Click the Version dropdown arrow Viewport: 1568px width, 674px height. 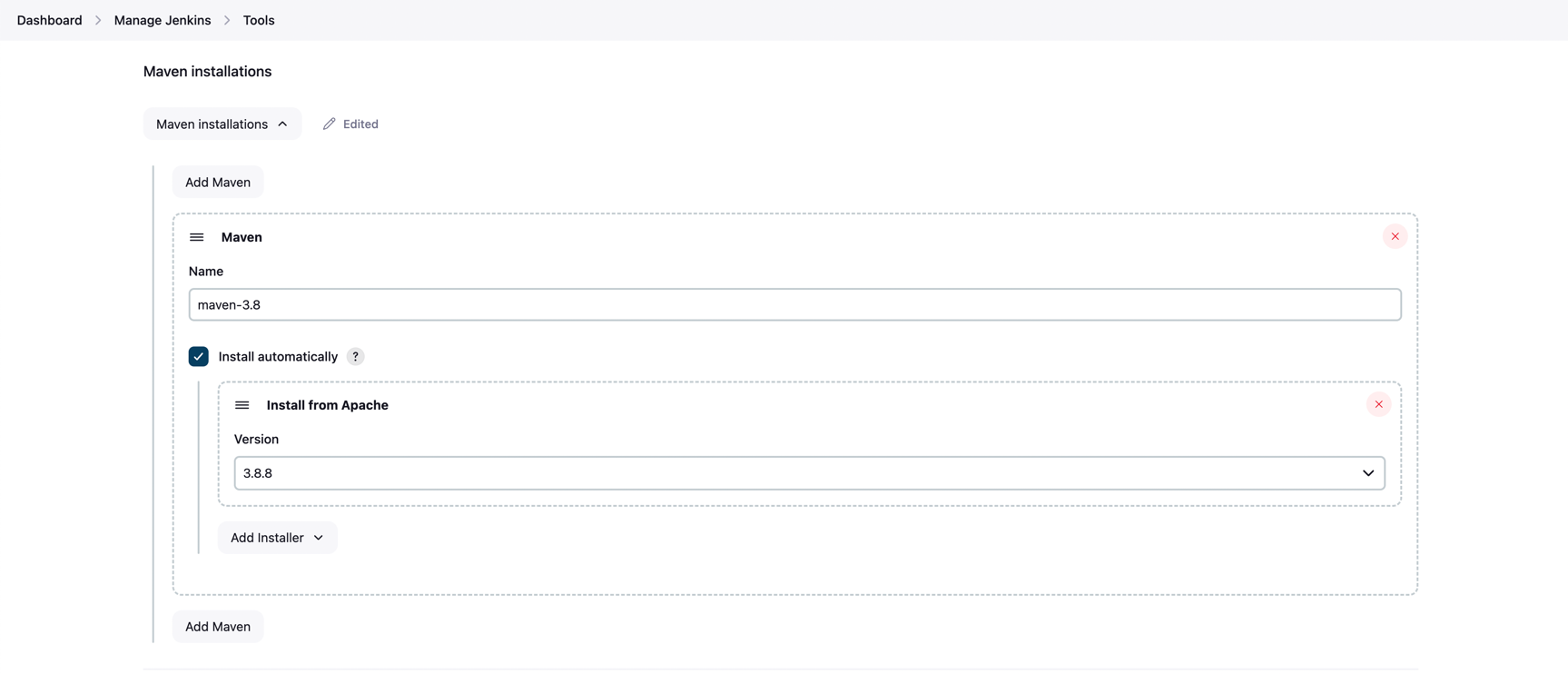[1367, 473]
